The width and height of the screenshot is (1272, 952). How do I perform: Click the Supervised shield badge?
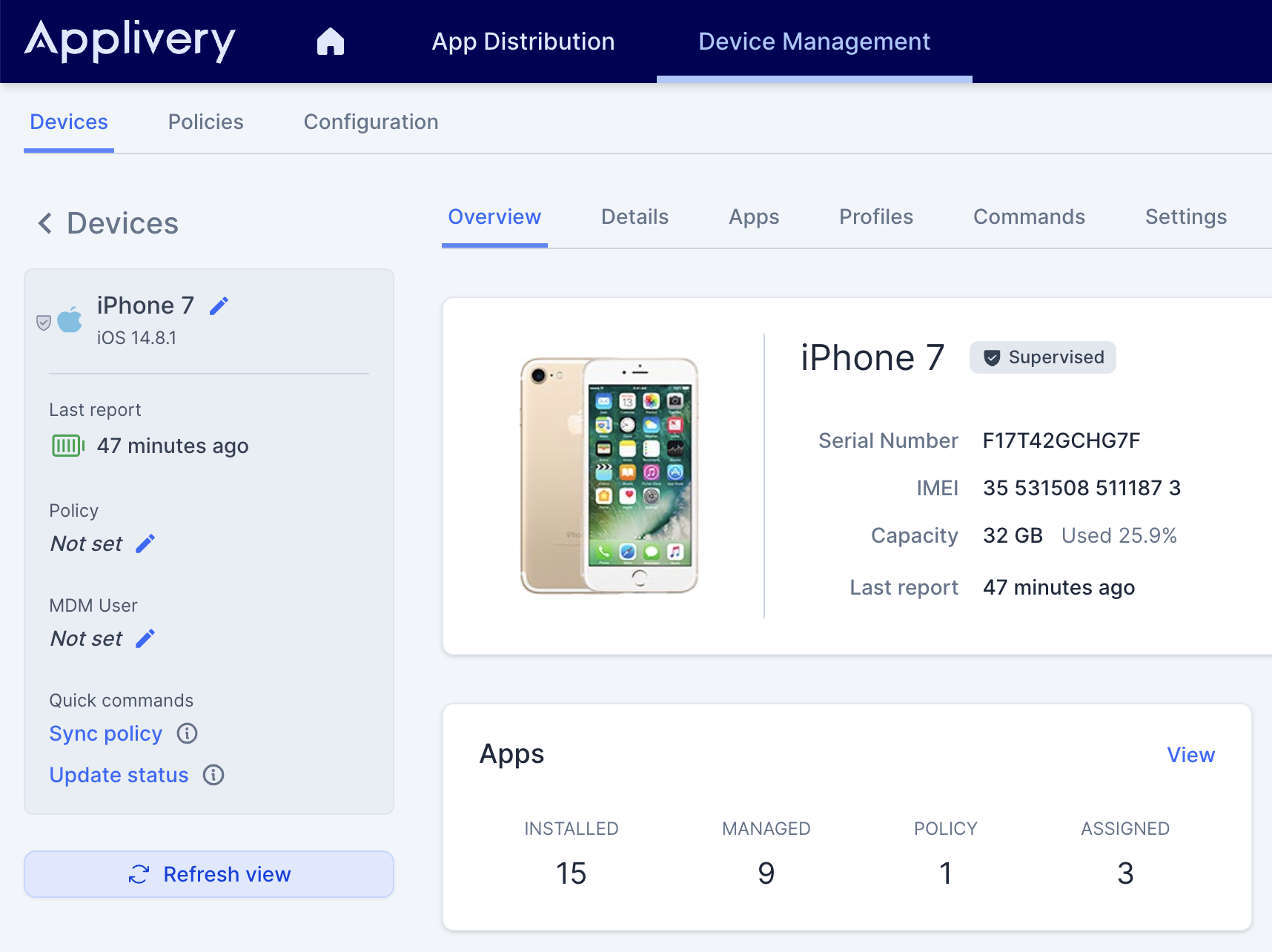[x=1042, y=357]
